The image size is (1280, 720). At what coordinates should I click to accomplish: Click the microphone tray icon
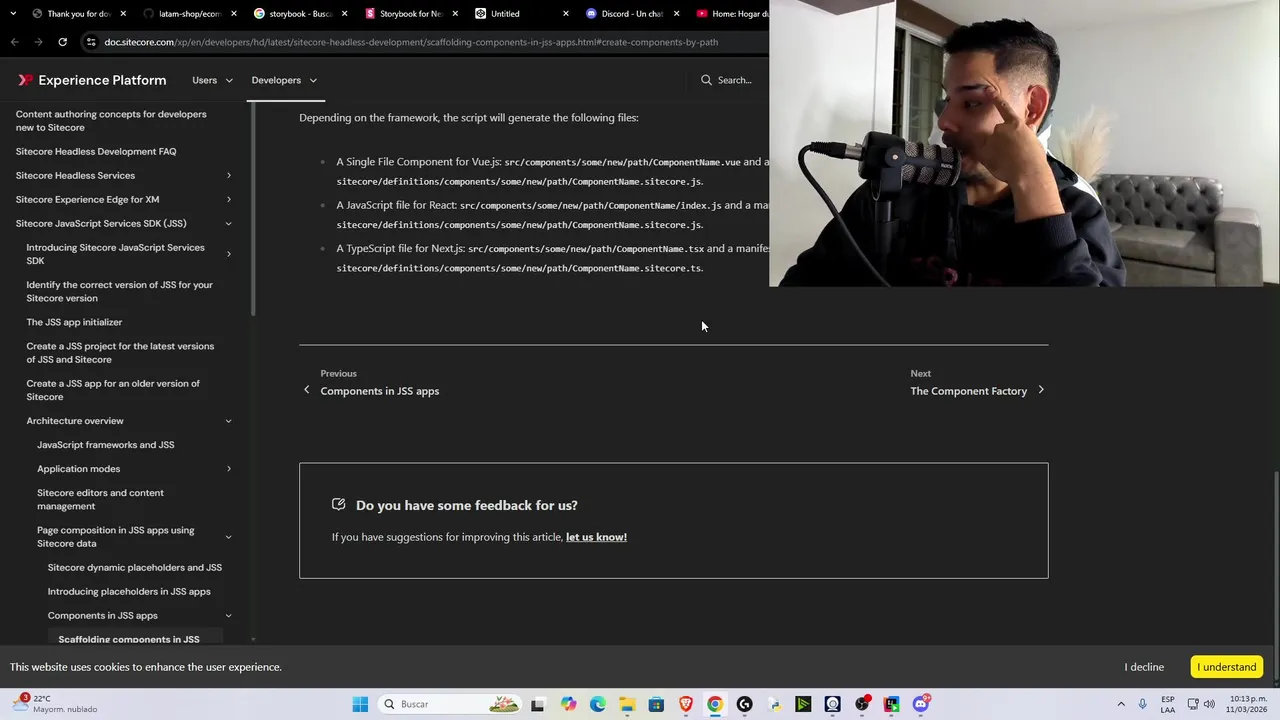point(1142,704)
